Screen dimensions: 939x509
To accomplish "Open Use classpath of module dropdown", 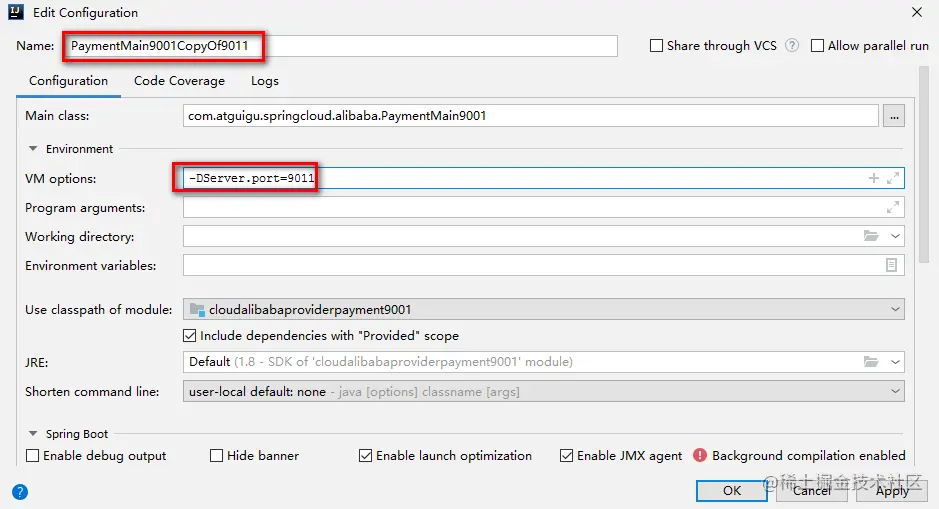I will click(543, 310).
